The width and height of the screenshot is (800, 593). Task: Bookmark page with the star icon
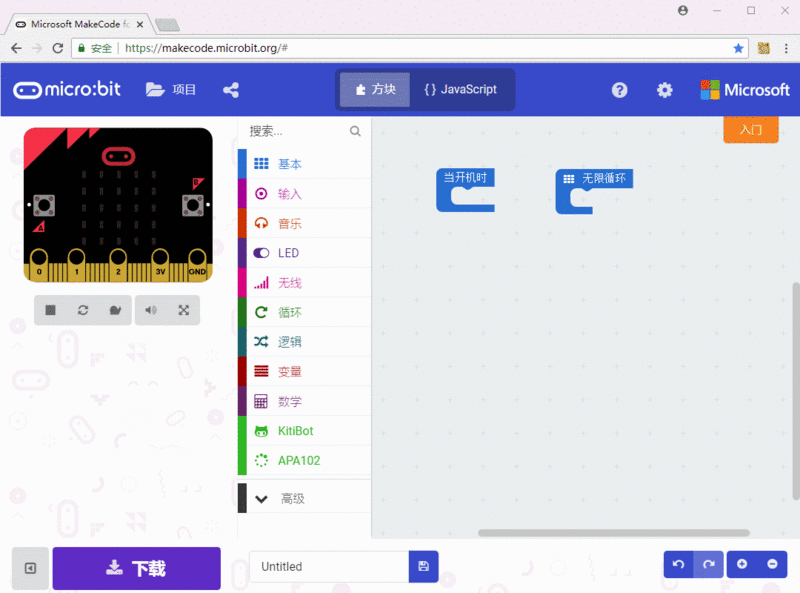[x=738, y=48]
